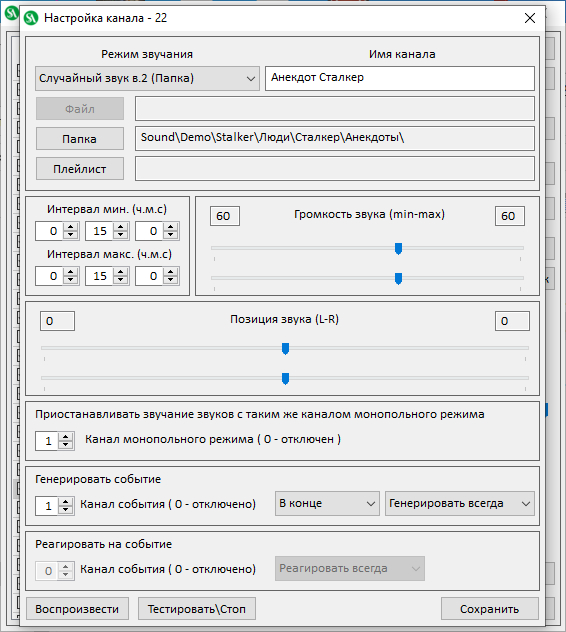This screenshot has height=632, width=566.
Task: Click the folder path input field
Action: pos(335,138)
